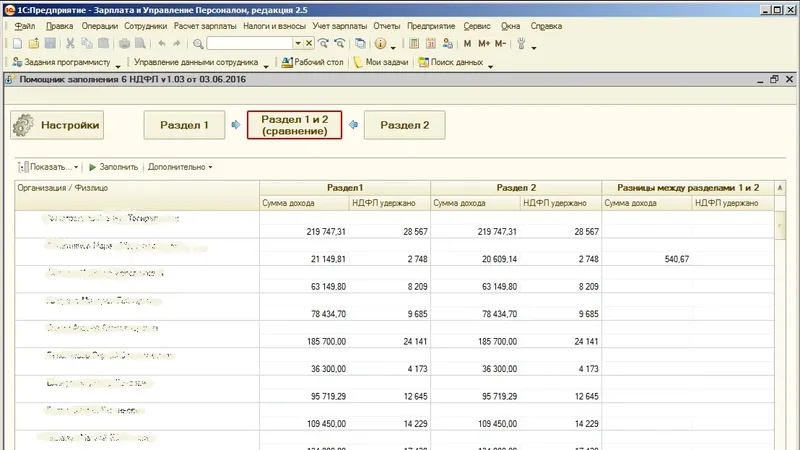Image resolution: width=800 pixels, height=450 pixels.
Task: Clear the search field with X
Action: coord(309,43)
